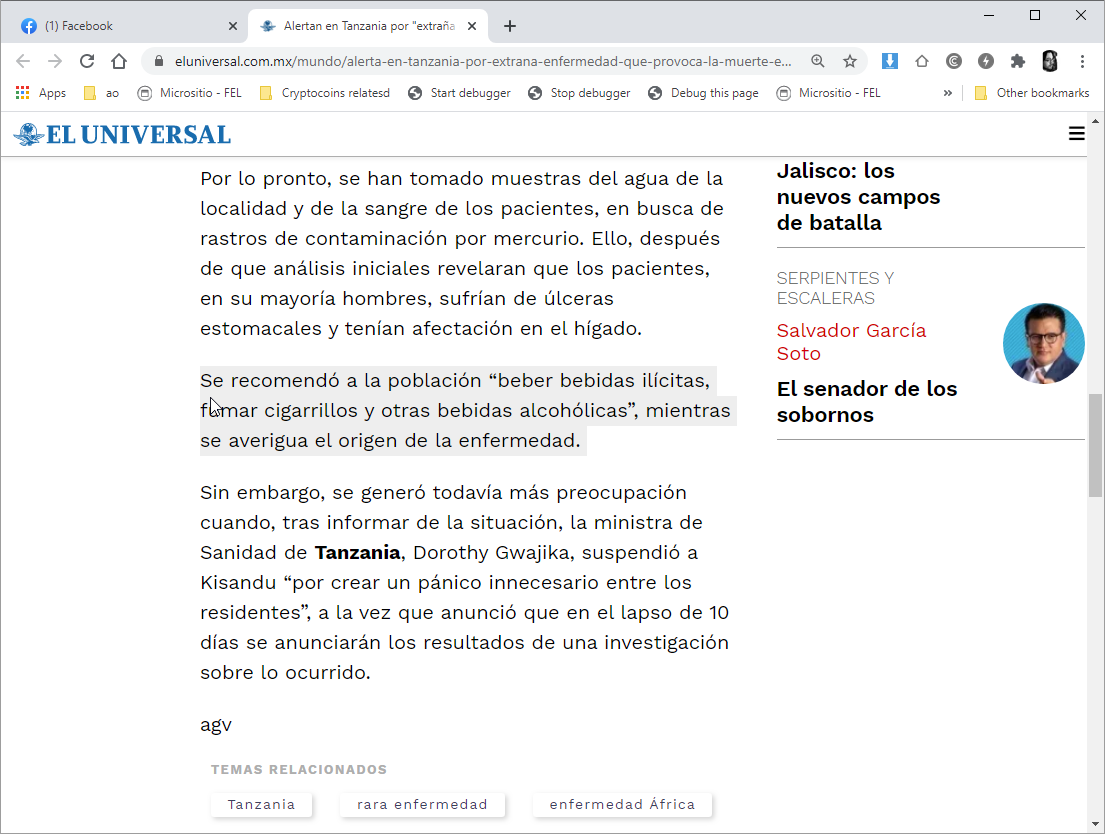Open a new browser tab
Image resolution: width=1105 pixels, height=834 pixels.
pos(510,26)
